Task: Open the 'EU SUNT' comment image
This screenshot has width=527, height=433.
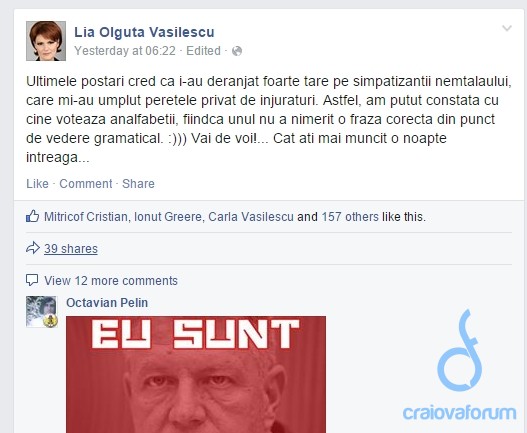Action: point(196,375)
